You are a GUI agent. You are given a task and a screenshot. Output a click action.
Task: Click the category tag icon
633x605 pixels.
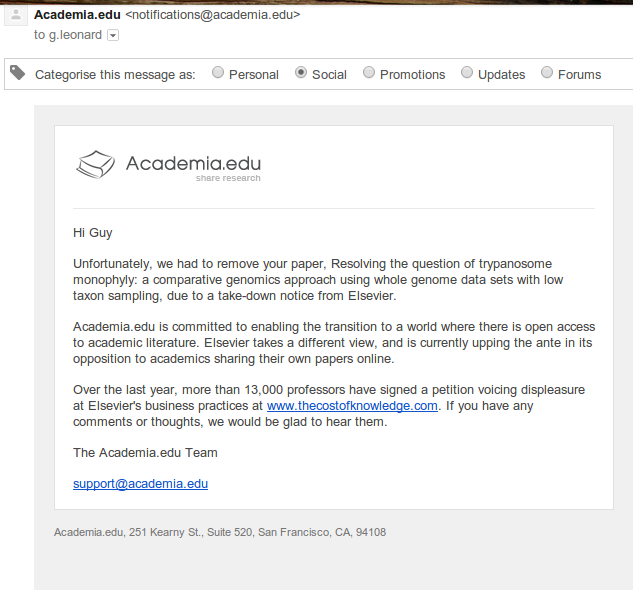pos(18,73)
